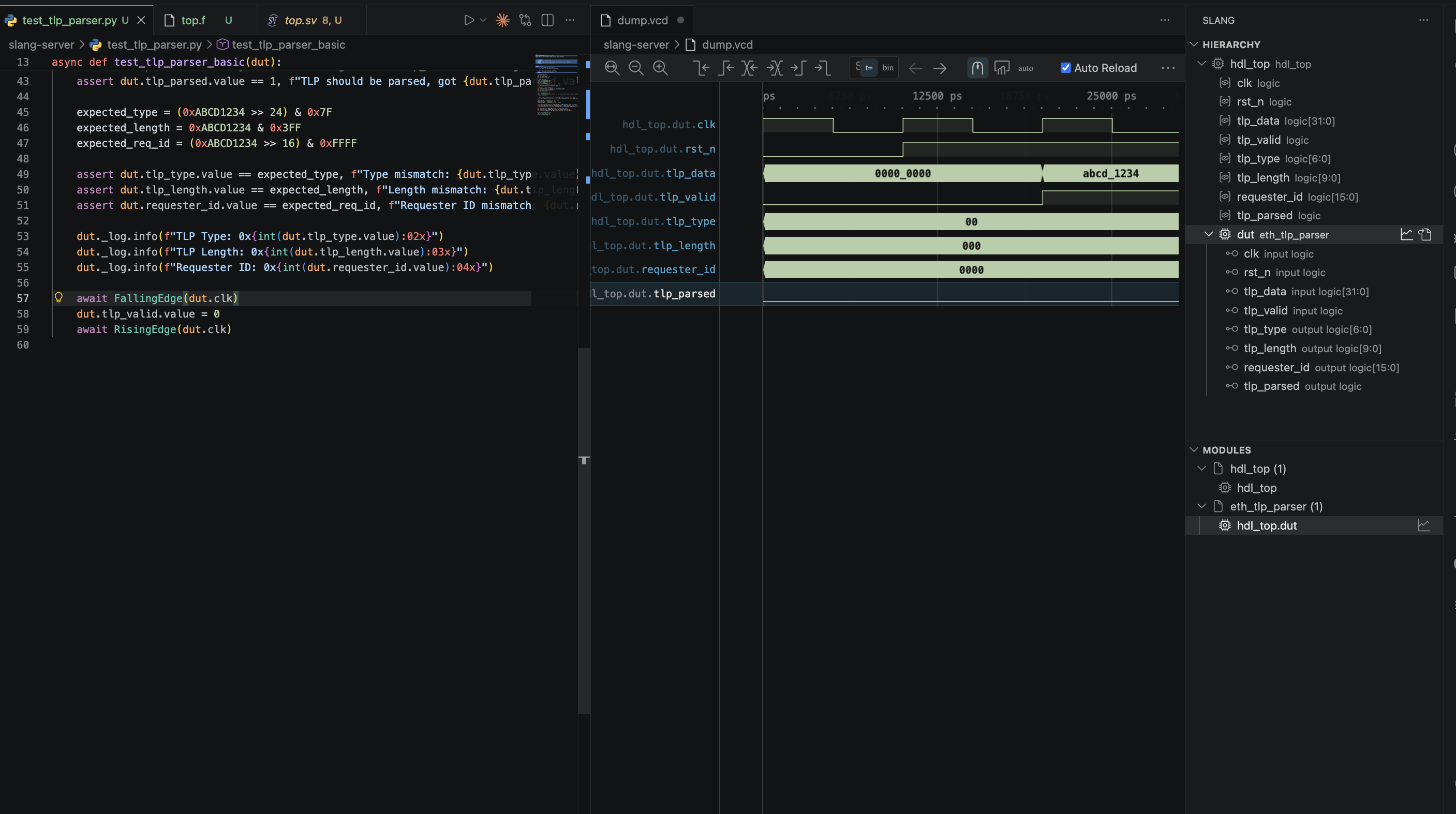This screenshot has height=814, width=1456.
Task: Go to previous search match arrow
Action: [x=915, y=68]
